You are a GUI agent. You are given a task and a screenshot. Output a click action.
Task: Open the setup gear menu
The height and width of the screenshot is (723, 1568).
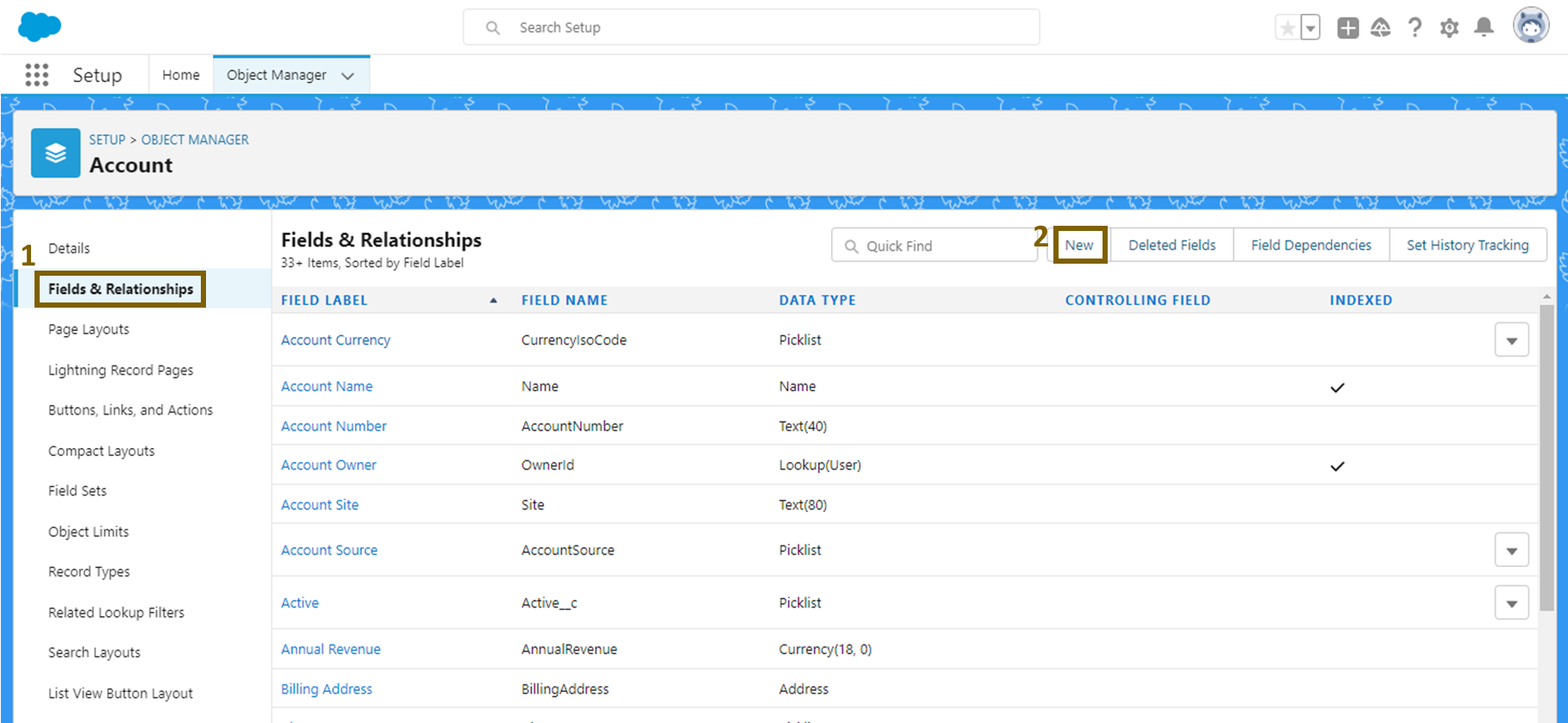click(1450, 28)
